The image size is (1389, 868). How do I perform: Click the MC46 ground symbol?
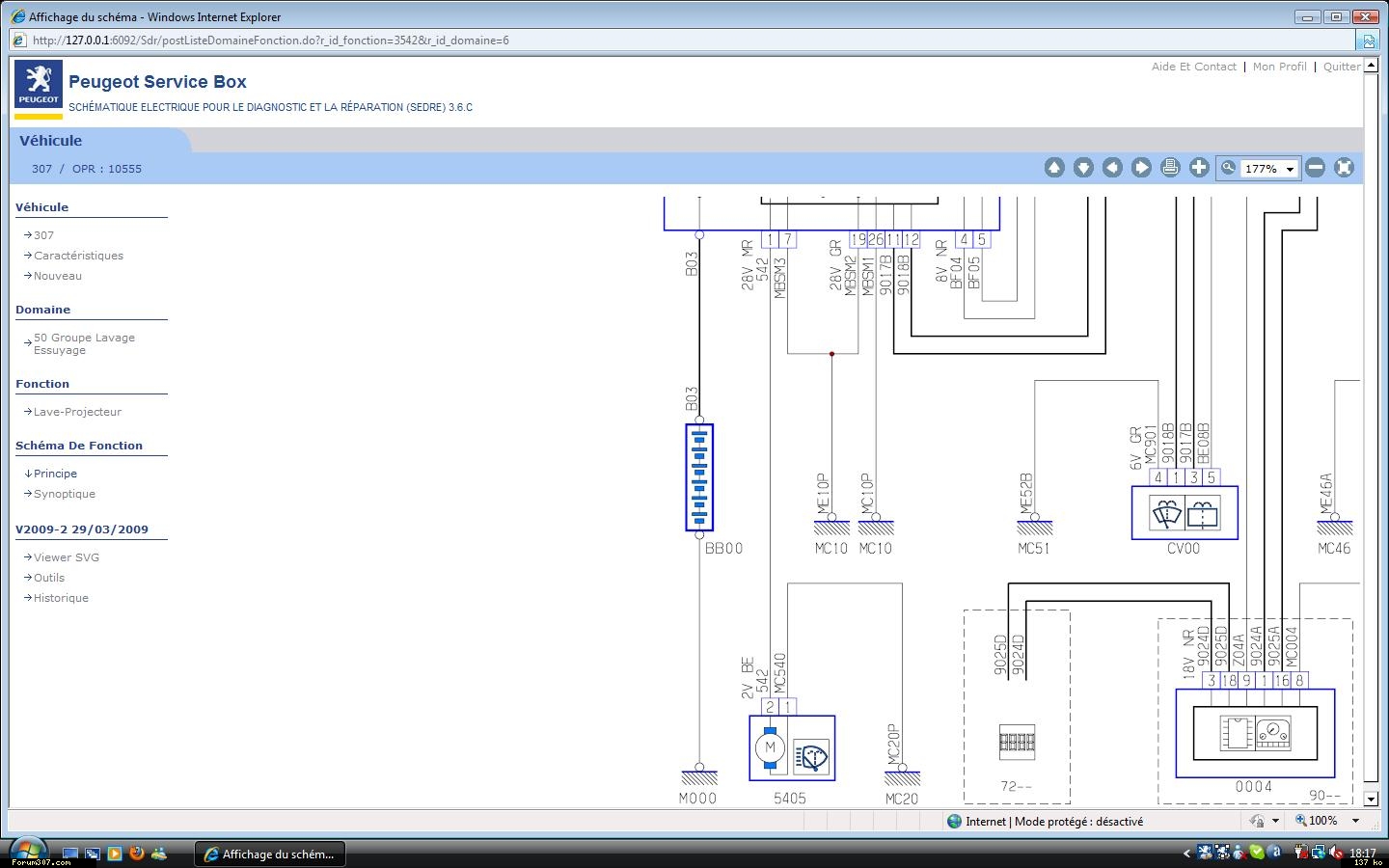pos(1335,527)
